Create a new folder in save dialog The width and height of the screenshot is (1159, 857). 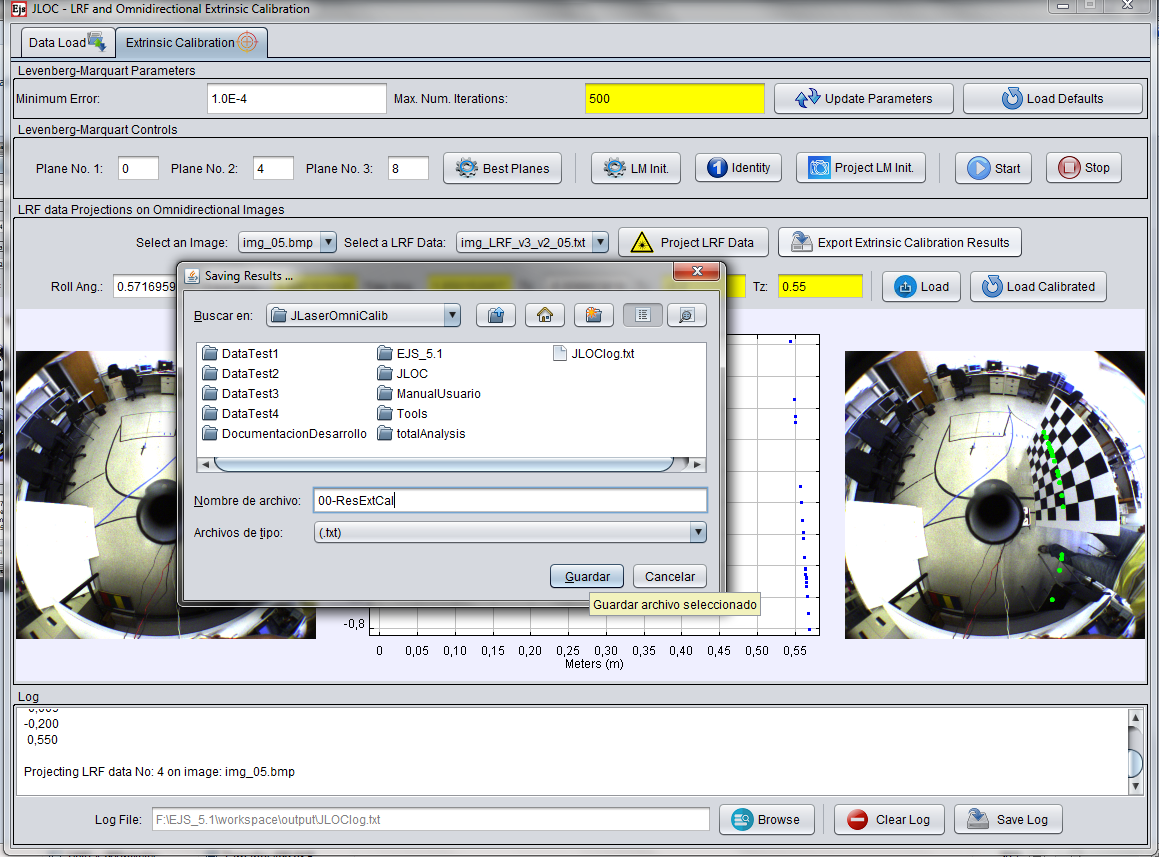(594, 315)
